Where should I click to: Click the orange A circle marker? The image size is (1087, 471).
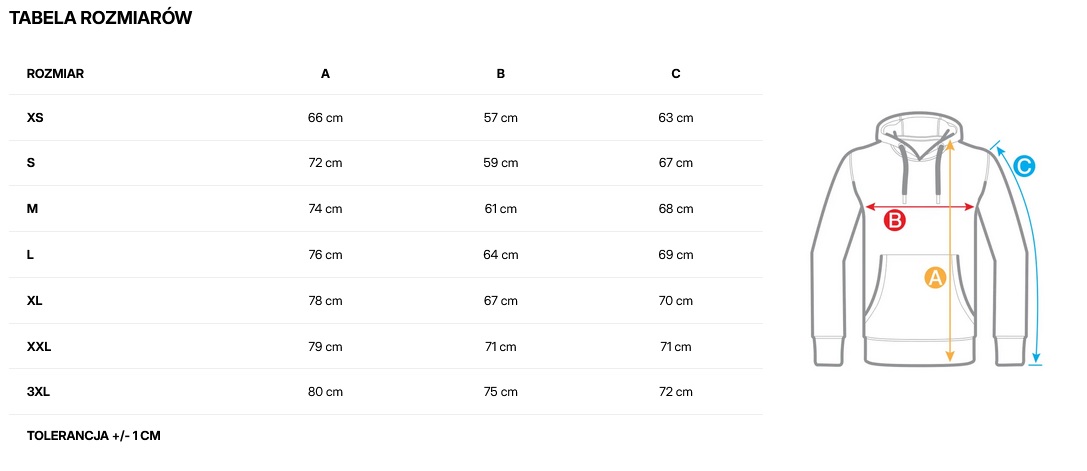pos(935,278)
